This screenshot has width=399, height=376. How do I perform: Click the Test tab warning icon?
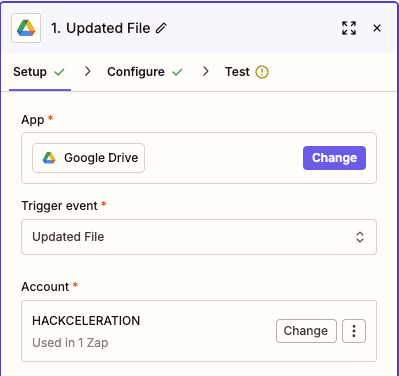262,72
